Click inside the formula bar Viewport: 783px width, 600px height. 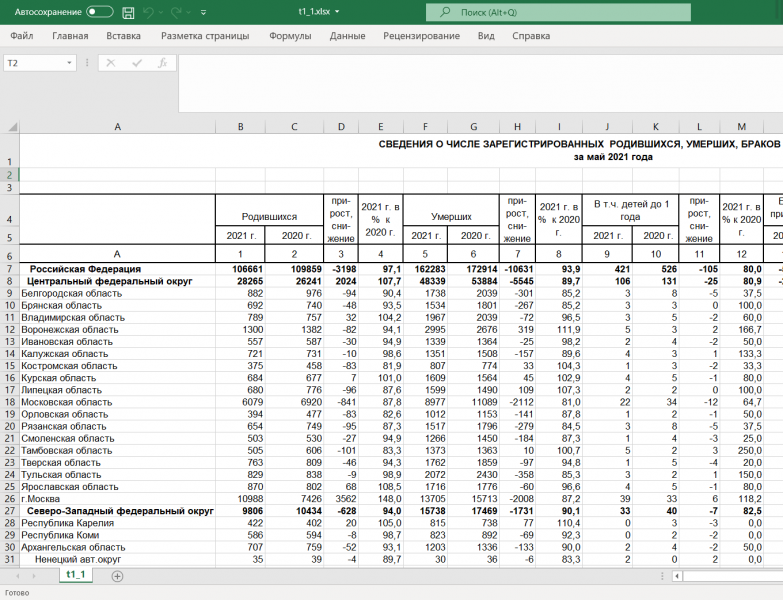480,83
